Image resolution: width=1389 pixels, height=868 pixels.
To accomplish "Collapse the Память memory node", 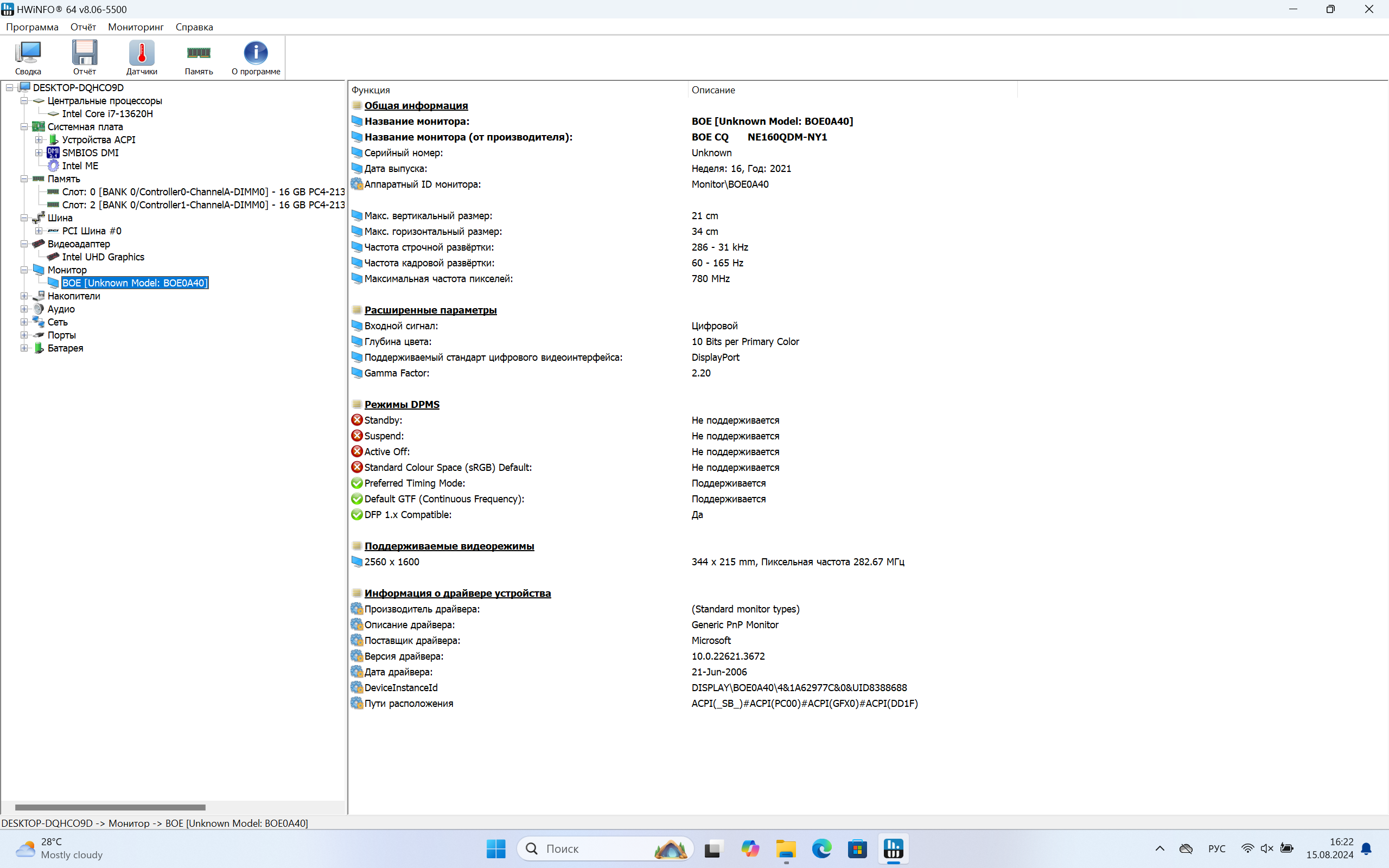I will 24,179.
